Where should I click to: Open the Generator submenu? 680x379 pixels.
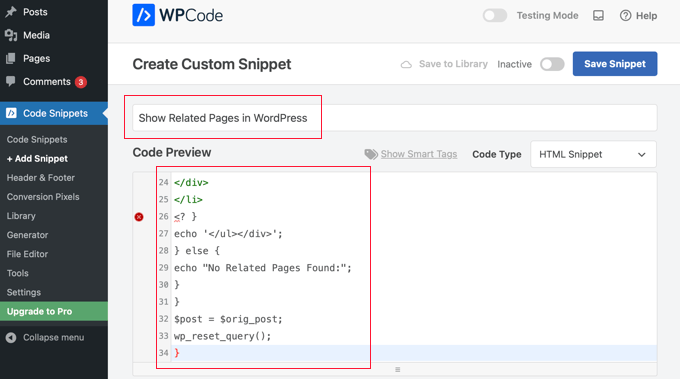pyautogui.click(x=27, y=235)
